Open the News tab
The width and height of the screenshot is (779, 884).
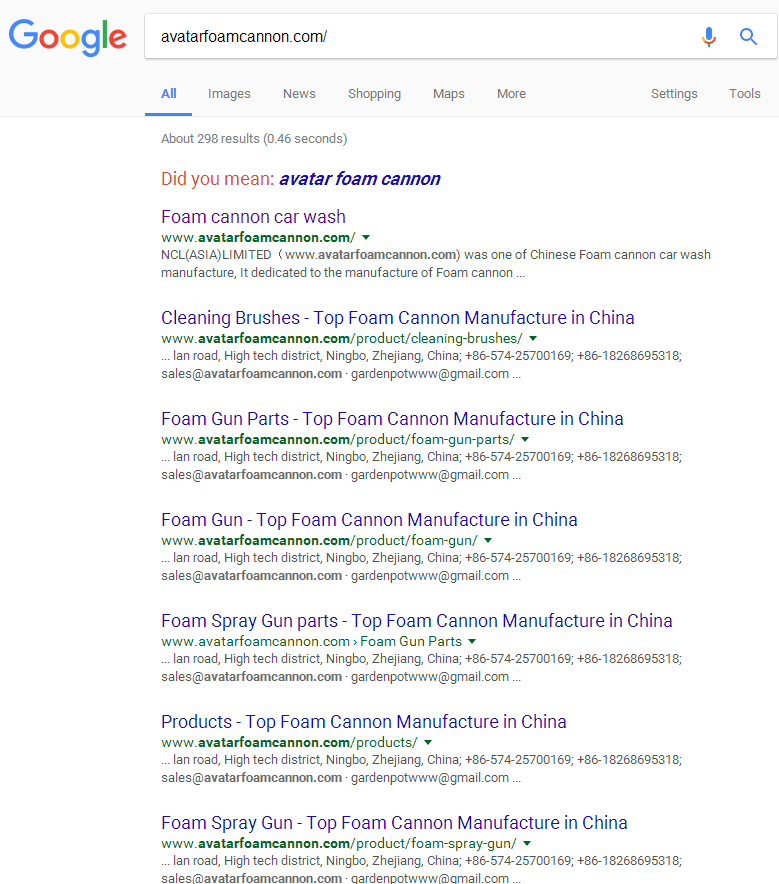(299, 94)
